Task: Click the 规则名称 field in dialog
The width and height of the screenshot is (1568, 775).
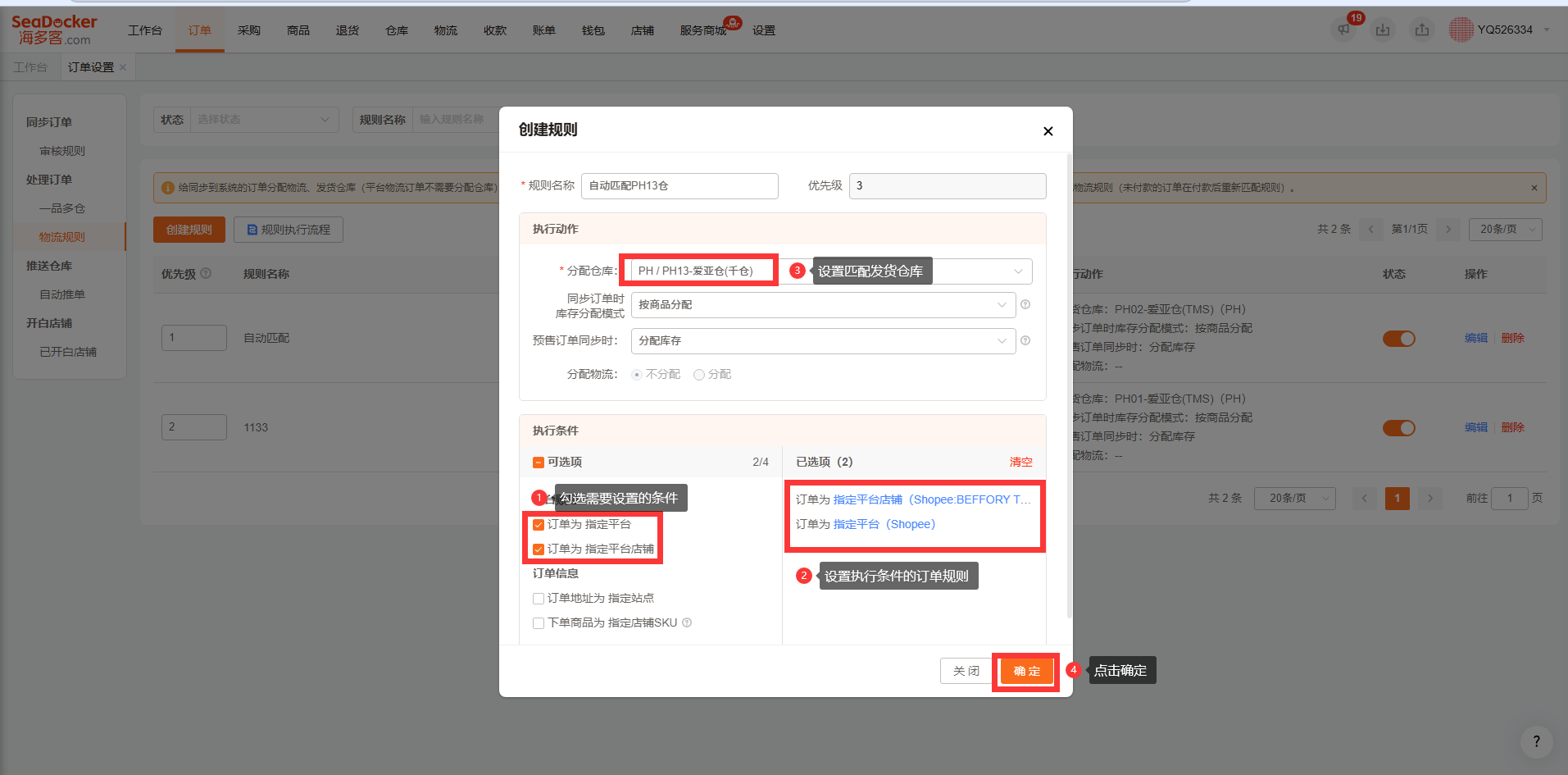Action: pyautogui.click(x=679, y=186)
